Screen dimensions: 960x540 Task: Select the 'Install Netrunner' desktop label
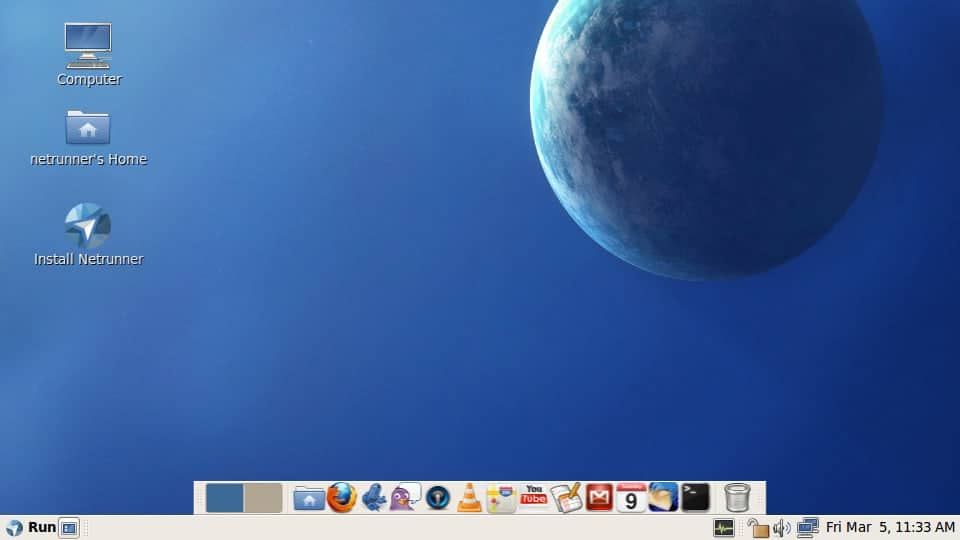(89, 259)
